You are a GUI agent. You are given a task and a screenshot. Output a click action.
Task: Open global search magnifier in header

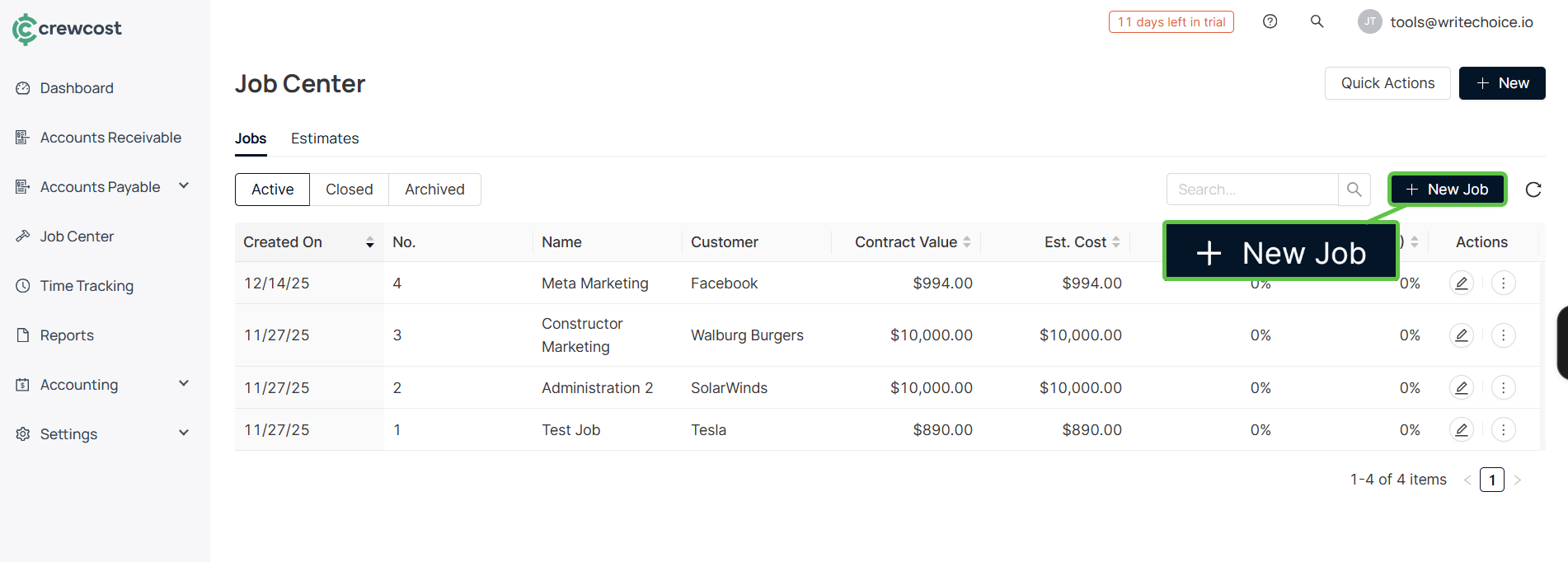coord(1317,21)
